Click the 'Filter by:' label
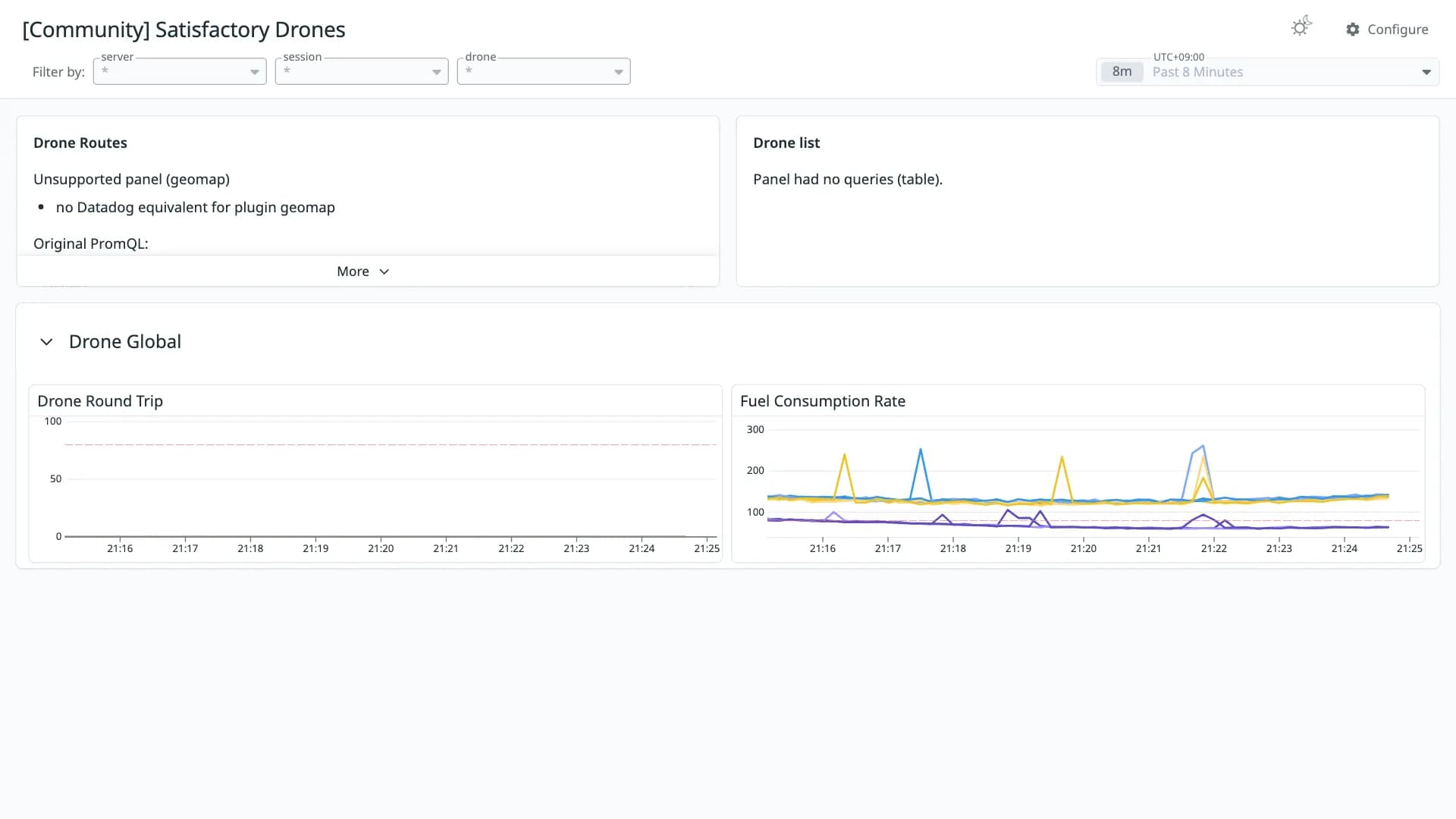 click(x=58, y=72)
